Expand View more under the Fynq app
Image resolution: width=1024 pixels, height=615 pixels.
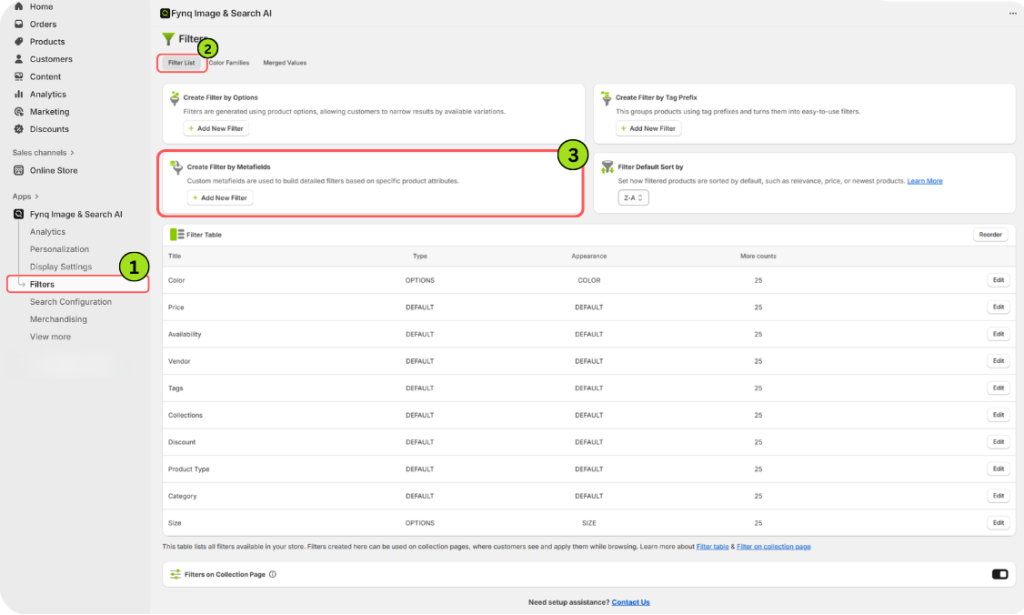point(50,337)
